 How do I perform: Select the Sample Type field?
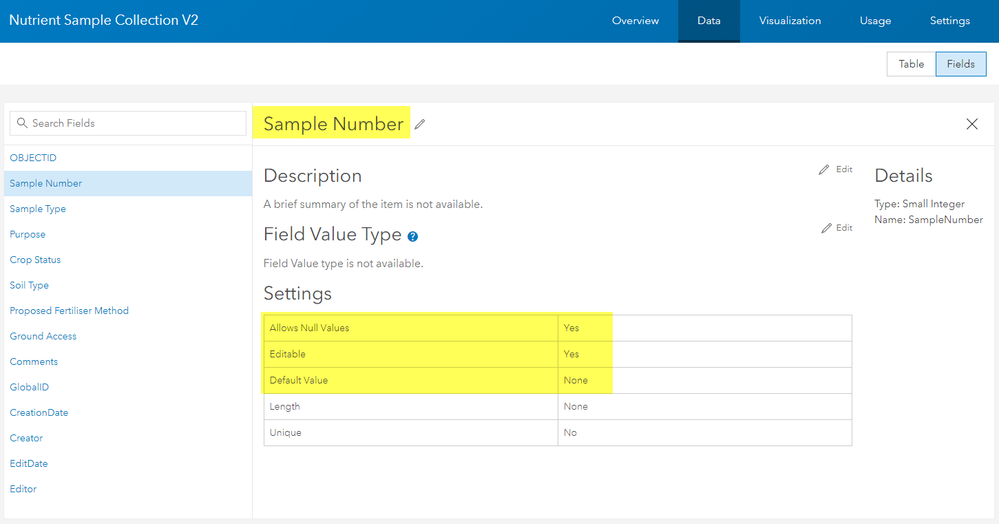pyautogui.click(x=38, y=209)
